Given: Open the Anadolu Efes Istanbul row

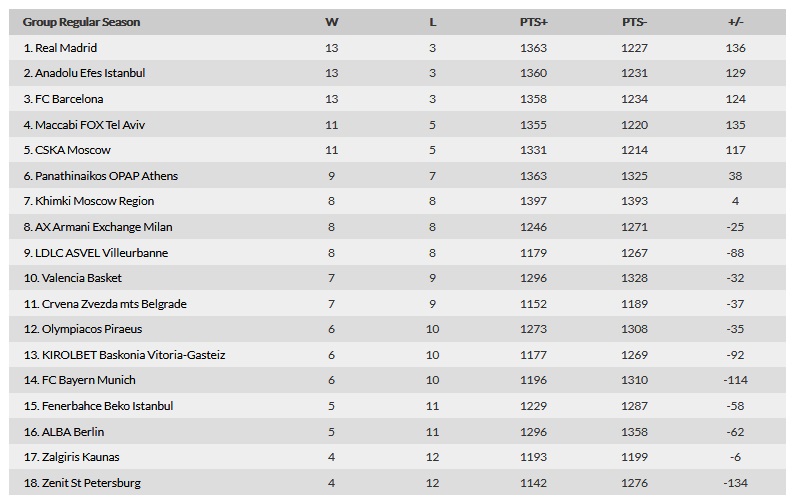Looking at the screenshot, I should (x=397, y=73).
